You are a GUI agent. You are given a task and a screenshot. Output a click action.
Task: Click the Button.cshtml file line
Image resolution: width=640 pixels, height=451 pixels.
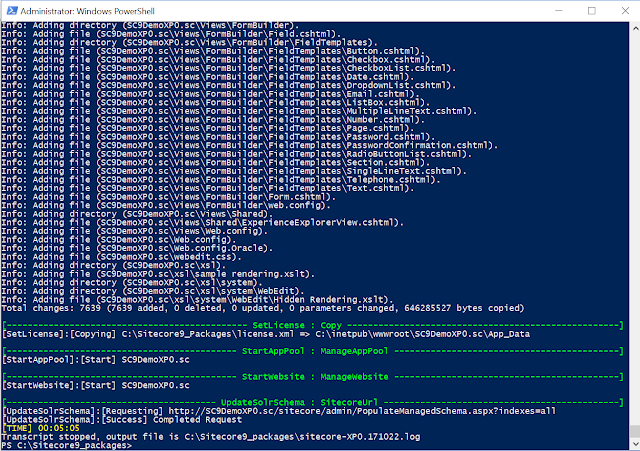tap(213, 51)
